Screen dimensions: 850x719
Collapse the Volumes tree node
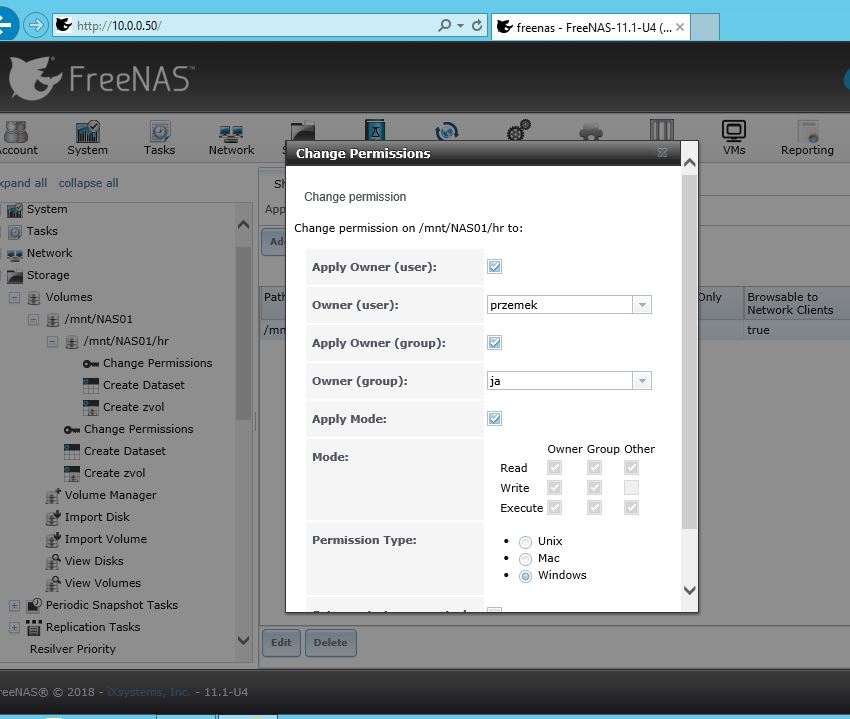point(15,297)
